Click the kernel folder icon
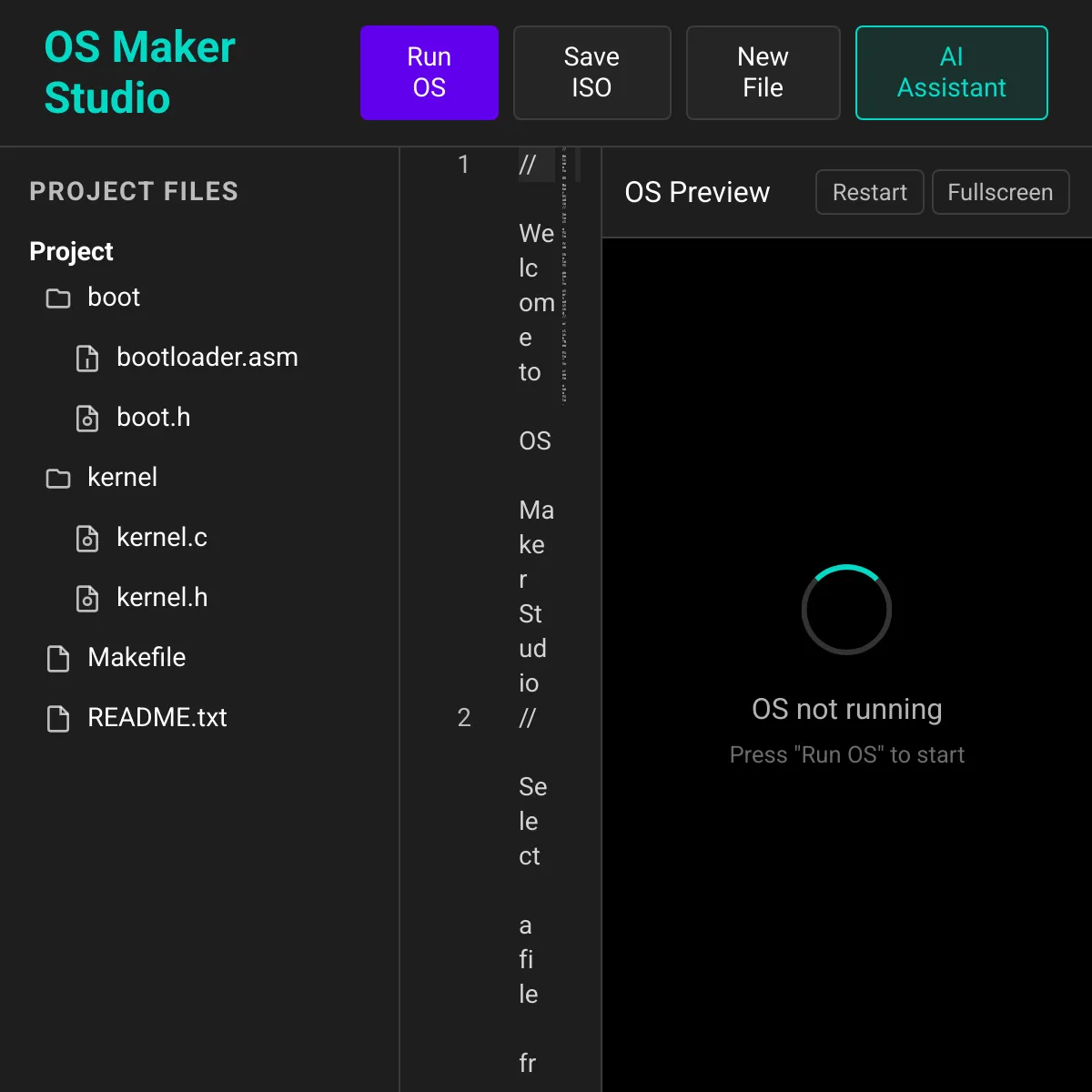 pos(56,478)
